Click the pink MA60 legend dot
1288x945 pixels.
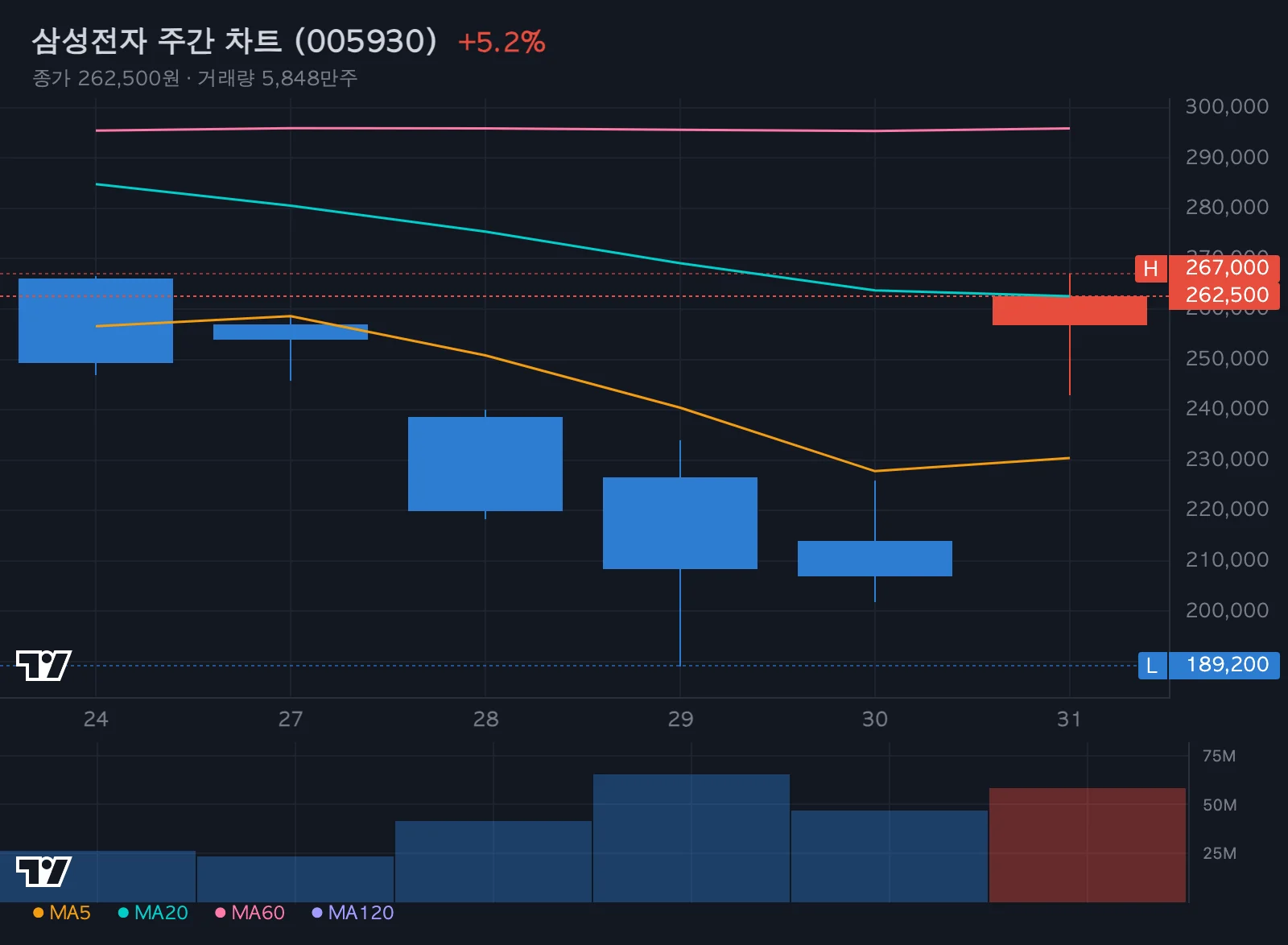click(220, 913)
